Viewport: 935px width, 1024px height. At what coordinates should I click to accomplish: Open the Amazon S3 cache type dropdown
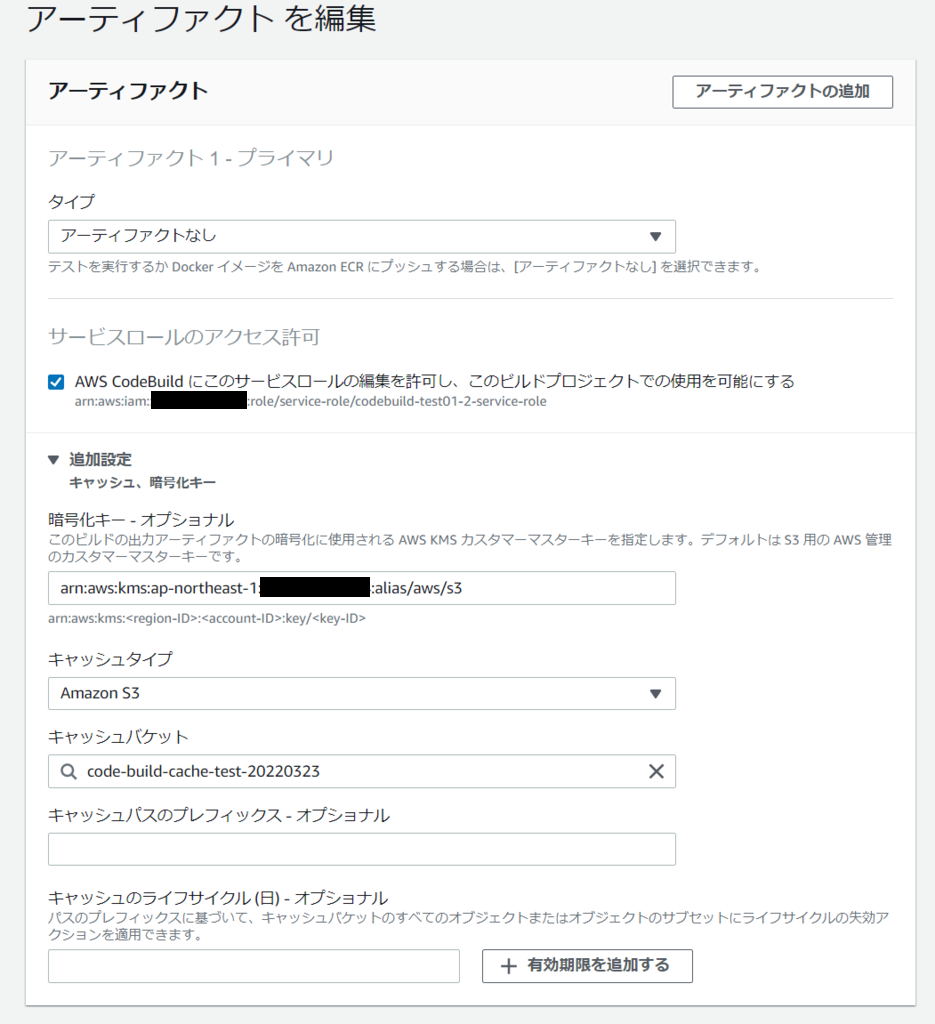tap(360, 693)
